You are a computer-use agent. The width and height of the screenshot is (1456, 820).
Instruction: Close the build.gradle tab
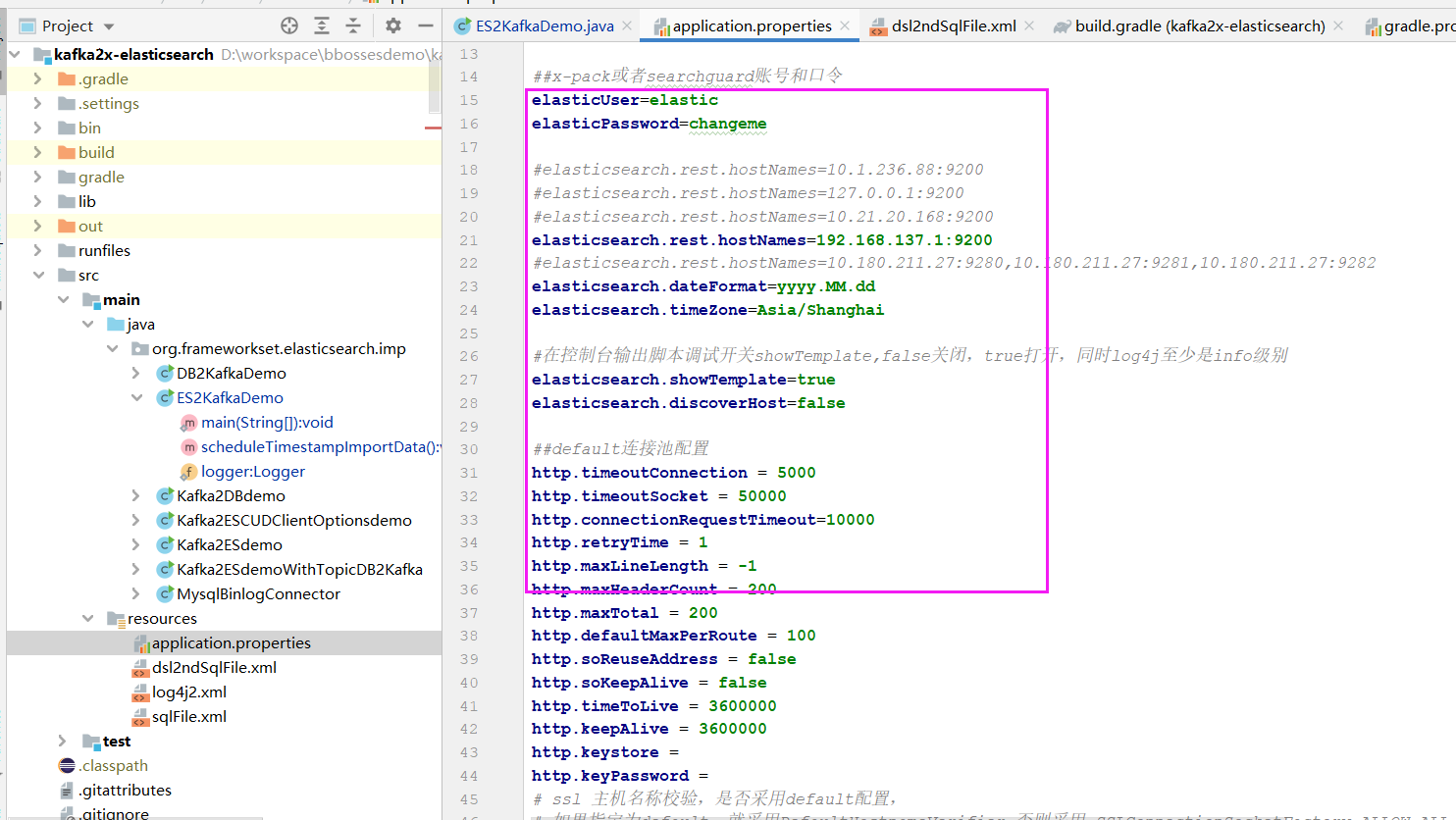pyautogui.click(x=1338, y=26)
